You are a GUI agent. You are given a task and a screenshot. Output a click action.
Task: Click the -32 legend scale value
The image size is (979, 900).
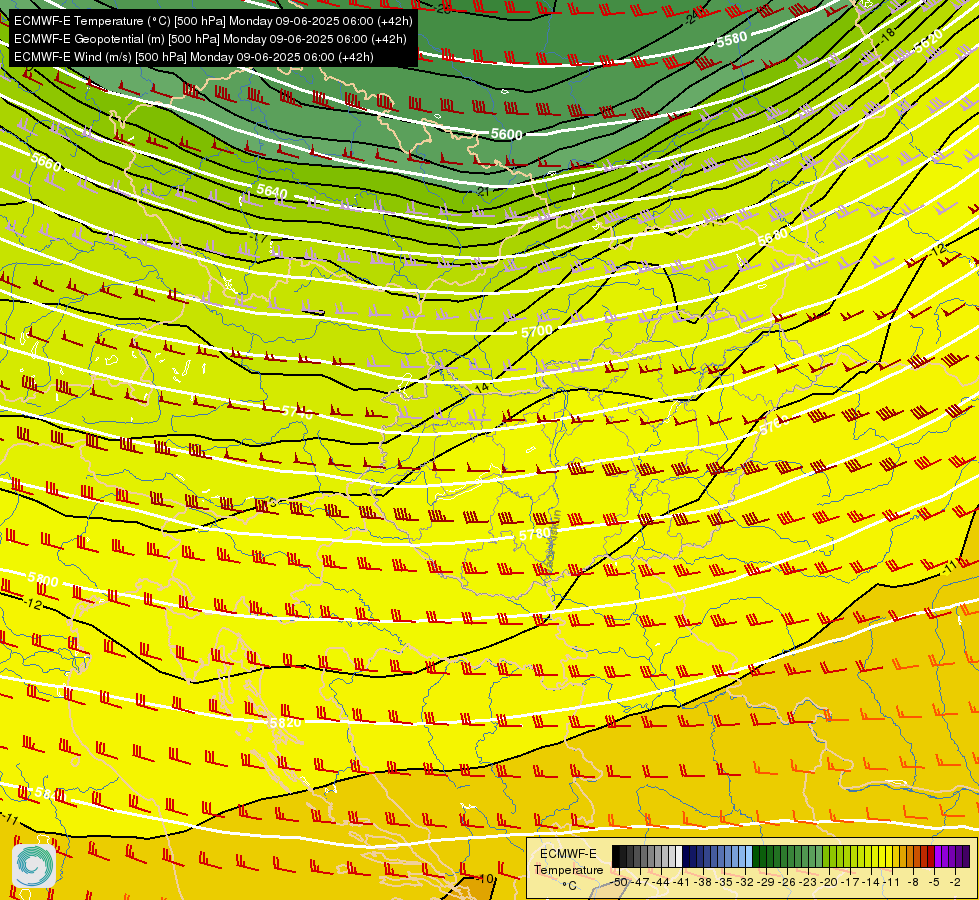(x=745, y=882)
